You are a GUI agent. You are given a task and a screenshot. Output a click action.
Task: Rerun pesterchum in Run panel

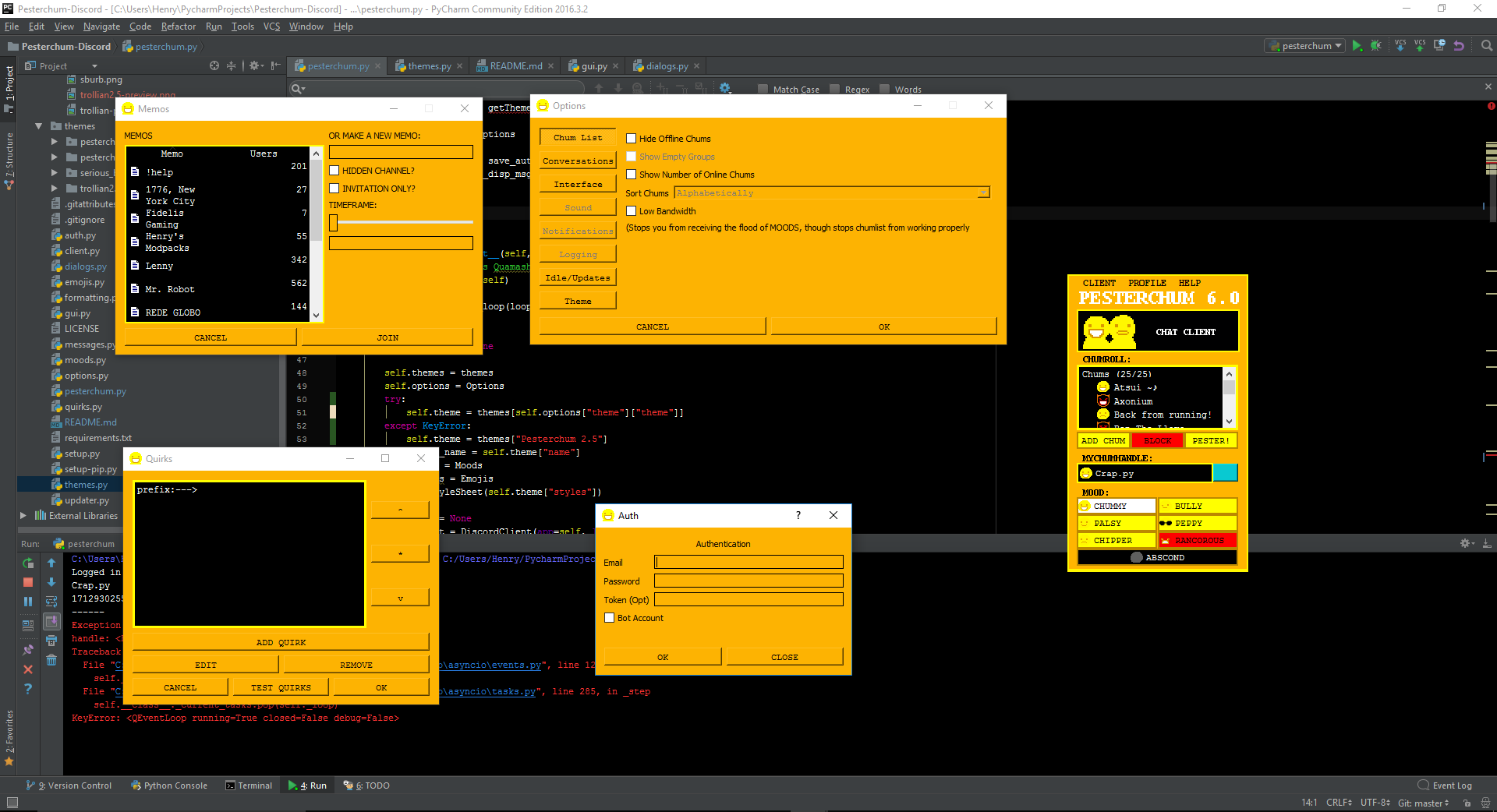(x=28, y=563)
